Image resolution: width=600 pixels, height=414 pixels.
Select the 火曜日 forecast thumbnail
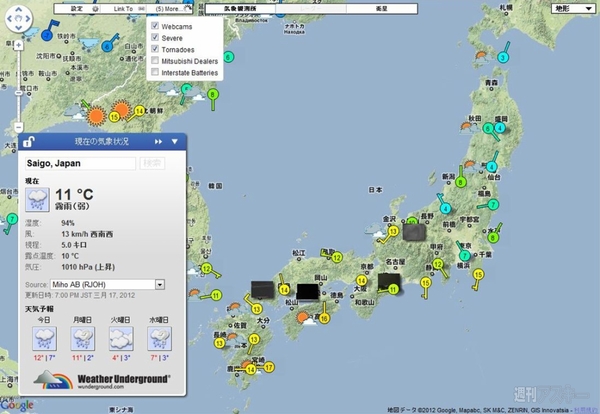[x=121, y=339]
